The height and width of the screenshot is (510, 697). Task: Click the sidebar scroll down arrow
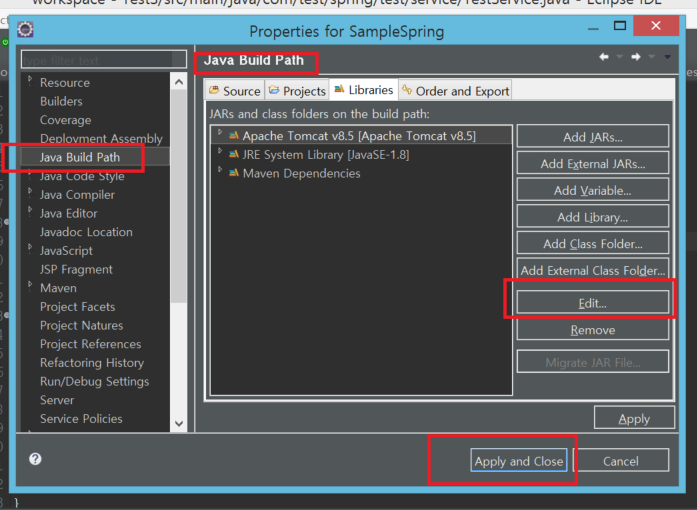[179, 423]
